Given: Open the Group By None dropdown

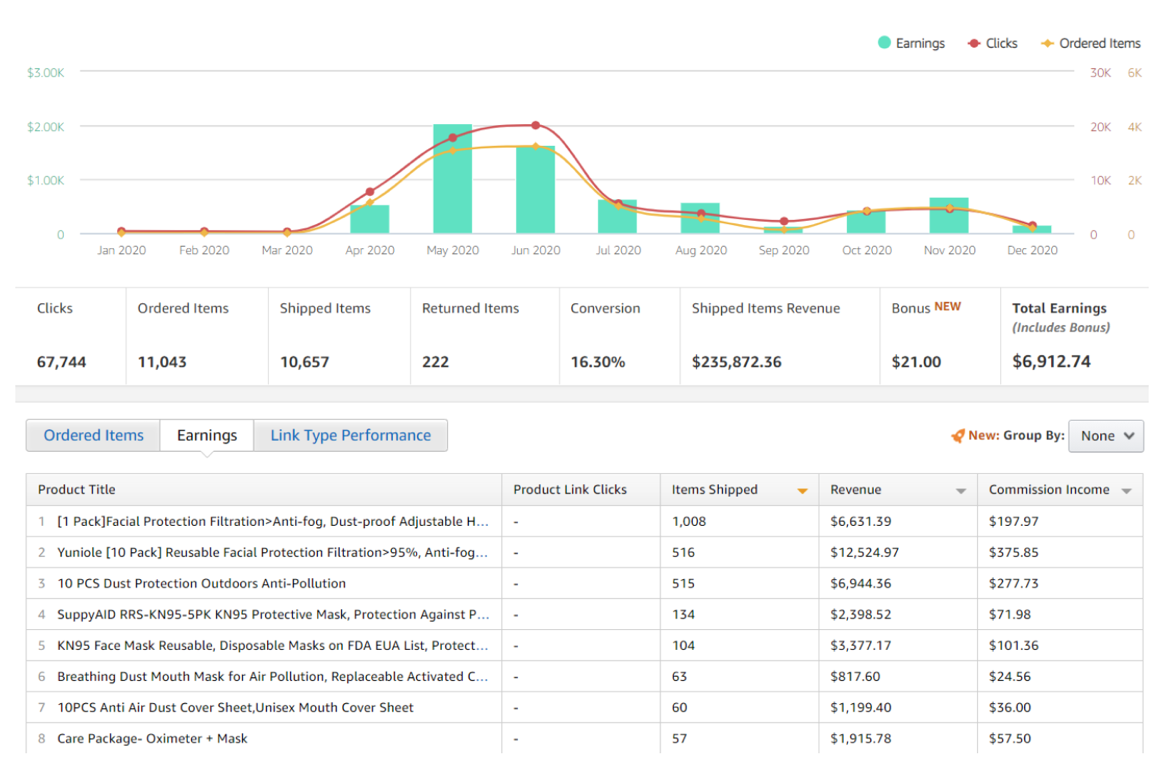Looking at the screenshot, I should [x=1106, y=436].
